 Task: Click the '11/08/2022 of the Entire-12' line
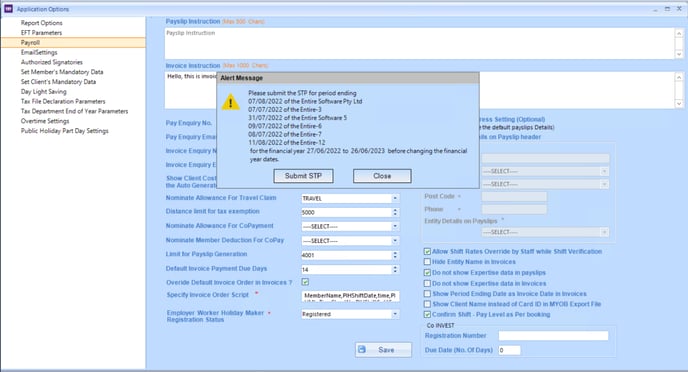[x=287, y=143]
